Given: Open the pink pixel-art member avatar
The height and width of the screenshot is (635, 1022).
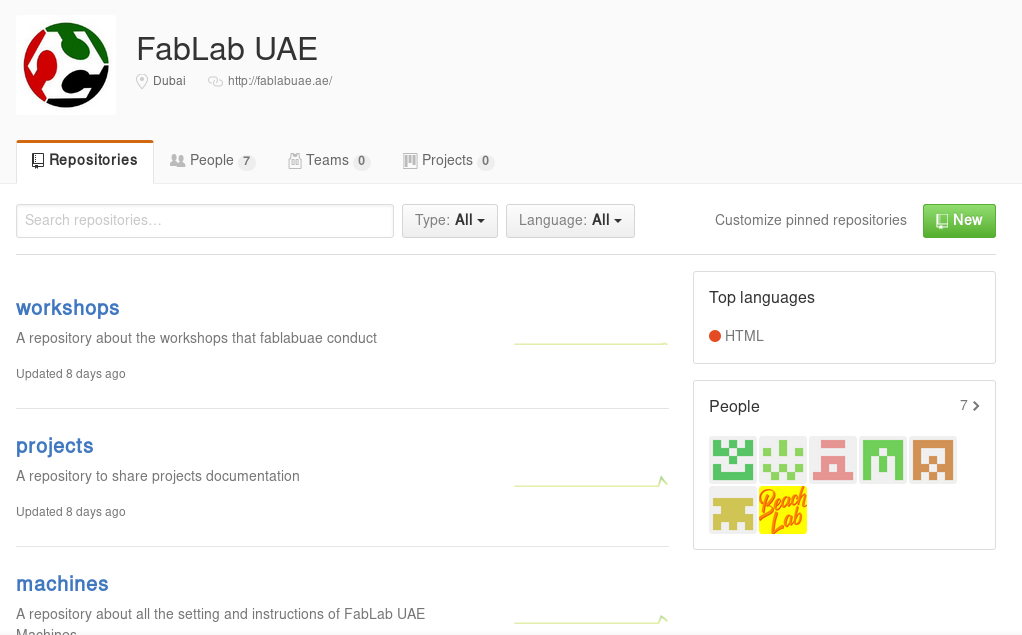Looking at the screenshot, I should [833, 460].
